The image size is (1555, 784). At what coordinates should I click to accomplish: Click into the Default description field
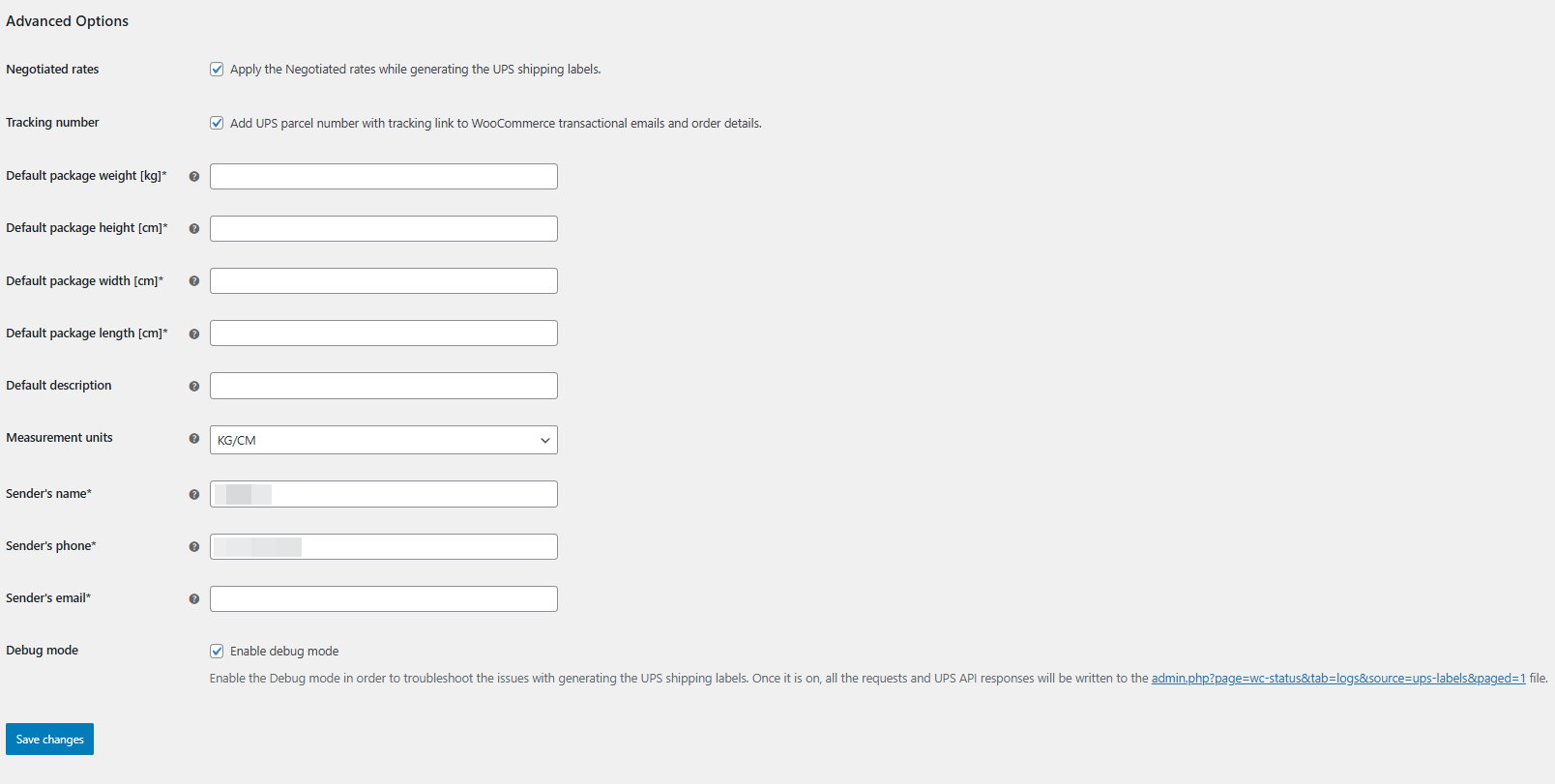[383, 386]
